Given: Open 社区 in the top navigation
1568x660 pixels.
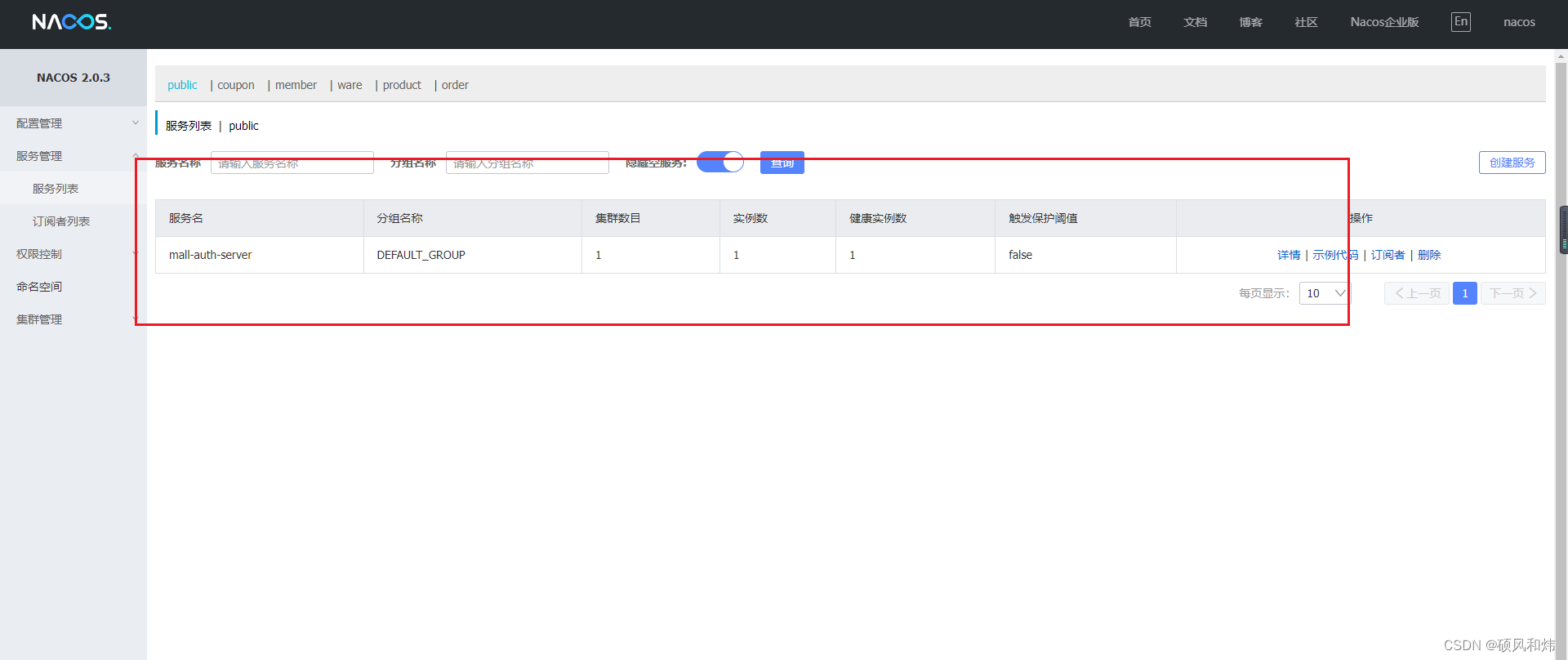Looking at the screenshot, I should pos(1307,22).
